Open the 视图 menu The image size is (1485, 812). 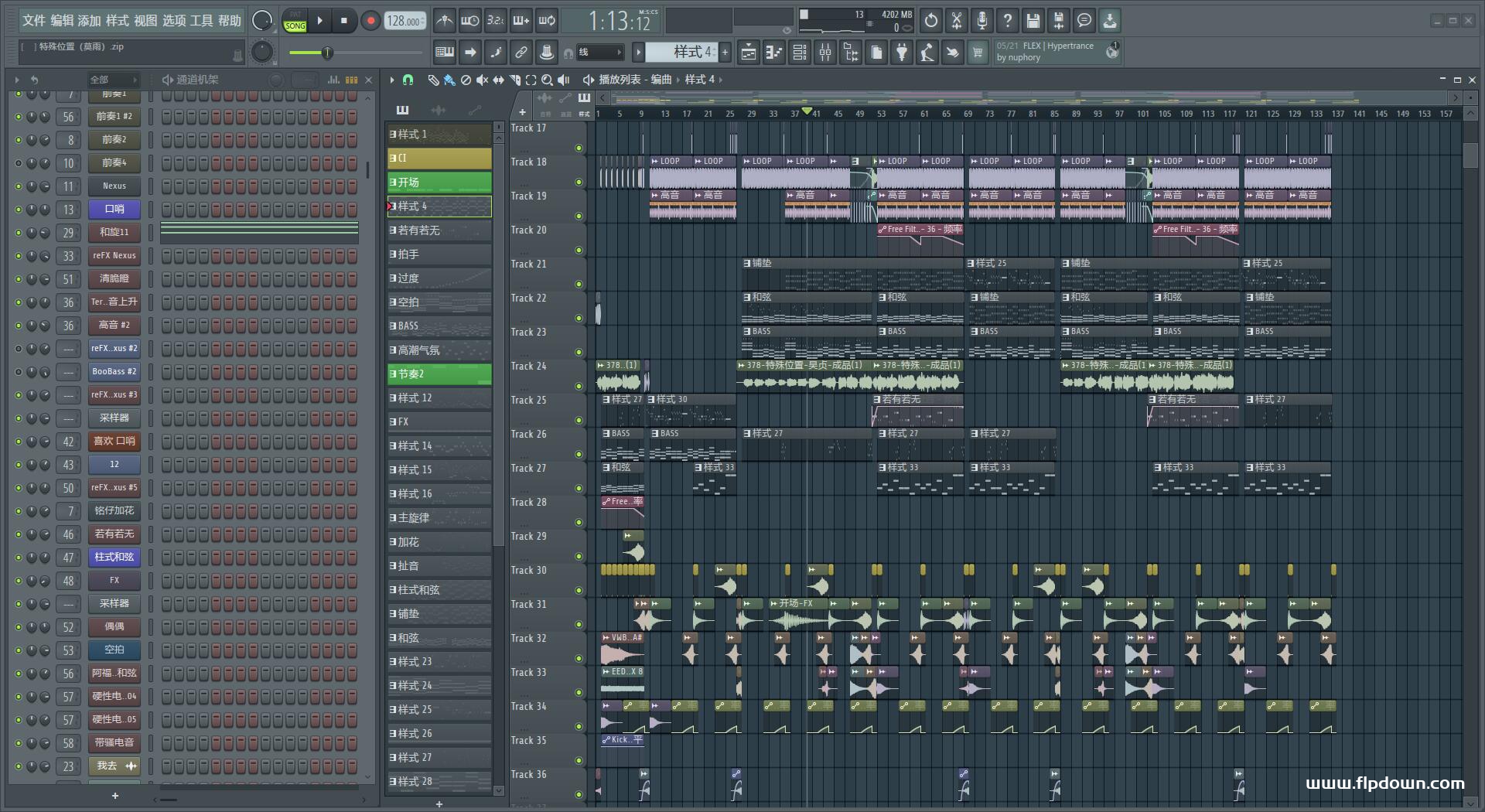pos(145,20)
